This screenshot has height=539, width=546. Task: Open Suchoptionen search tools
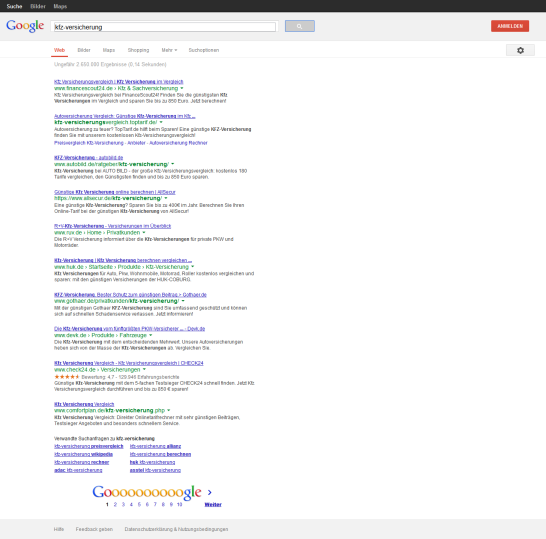[204, 50]
